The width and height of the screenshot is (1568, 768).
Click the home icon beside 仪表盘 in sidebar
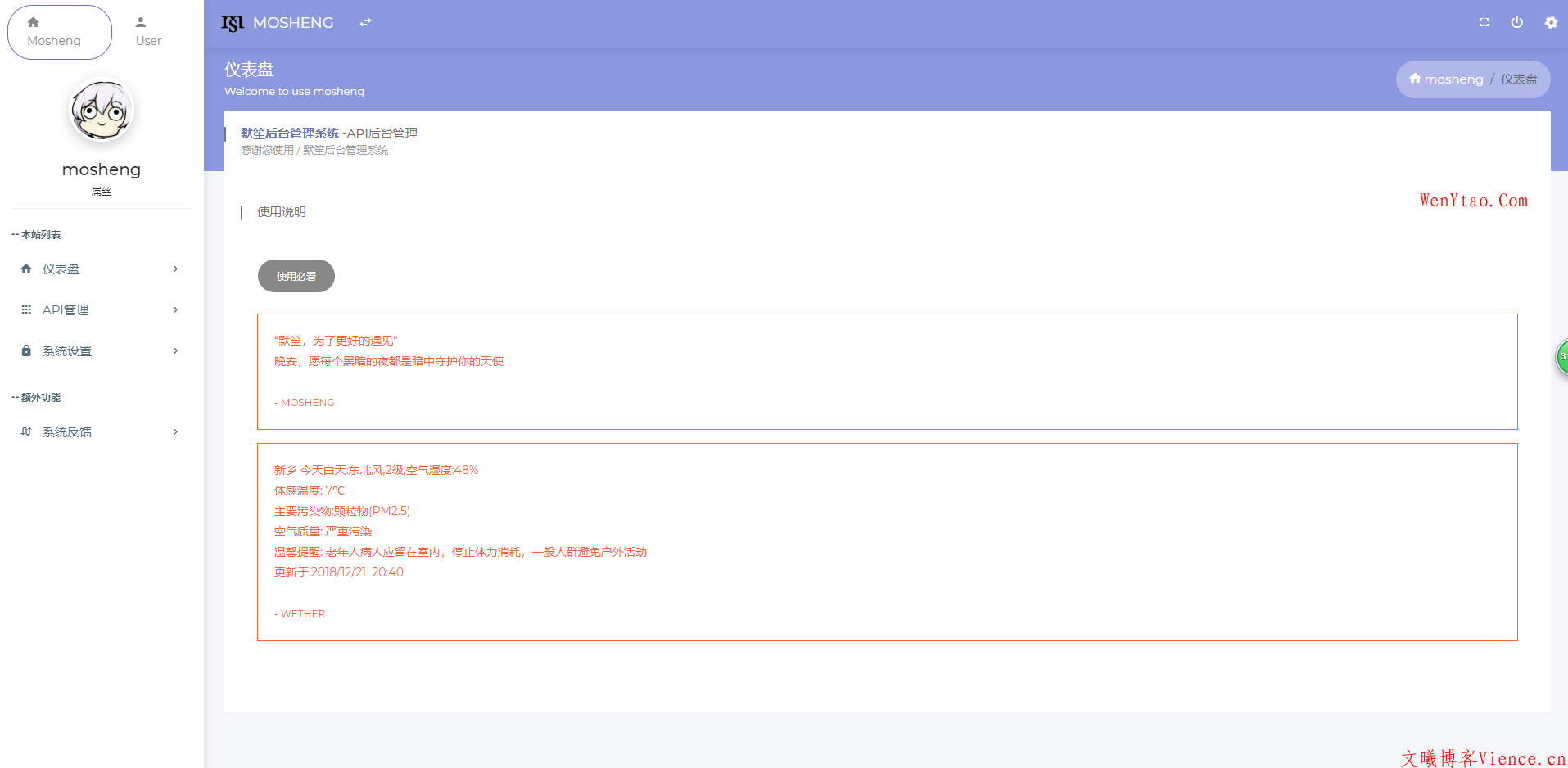(x=26, y=269)
